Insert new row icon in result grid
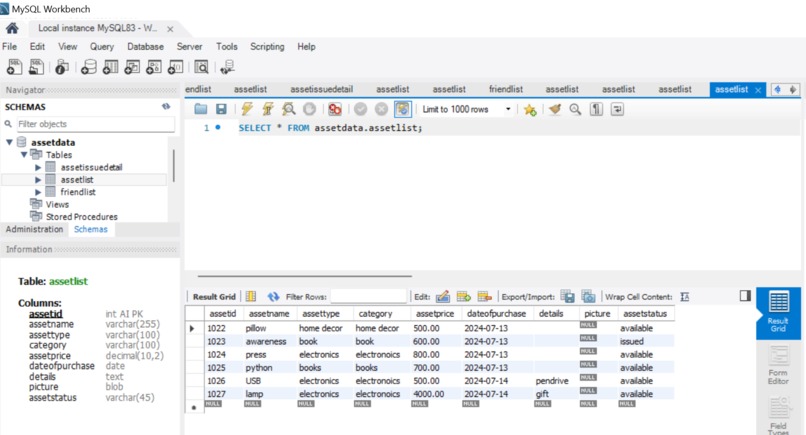Viewport: 806px width, 435px height. [x=463, y=296]
